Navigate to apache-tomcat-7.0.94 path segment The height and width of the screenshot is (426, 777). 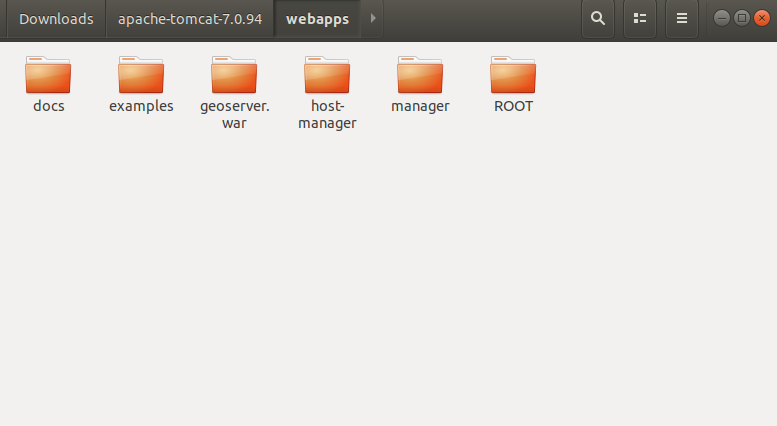[x=190, y=19]
